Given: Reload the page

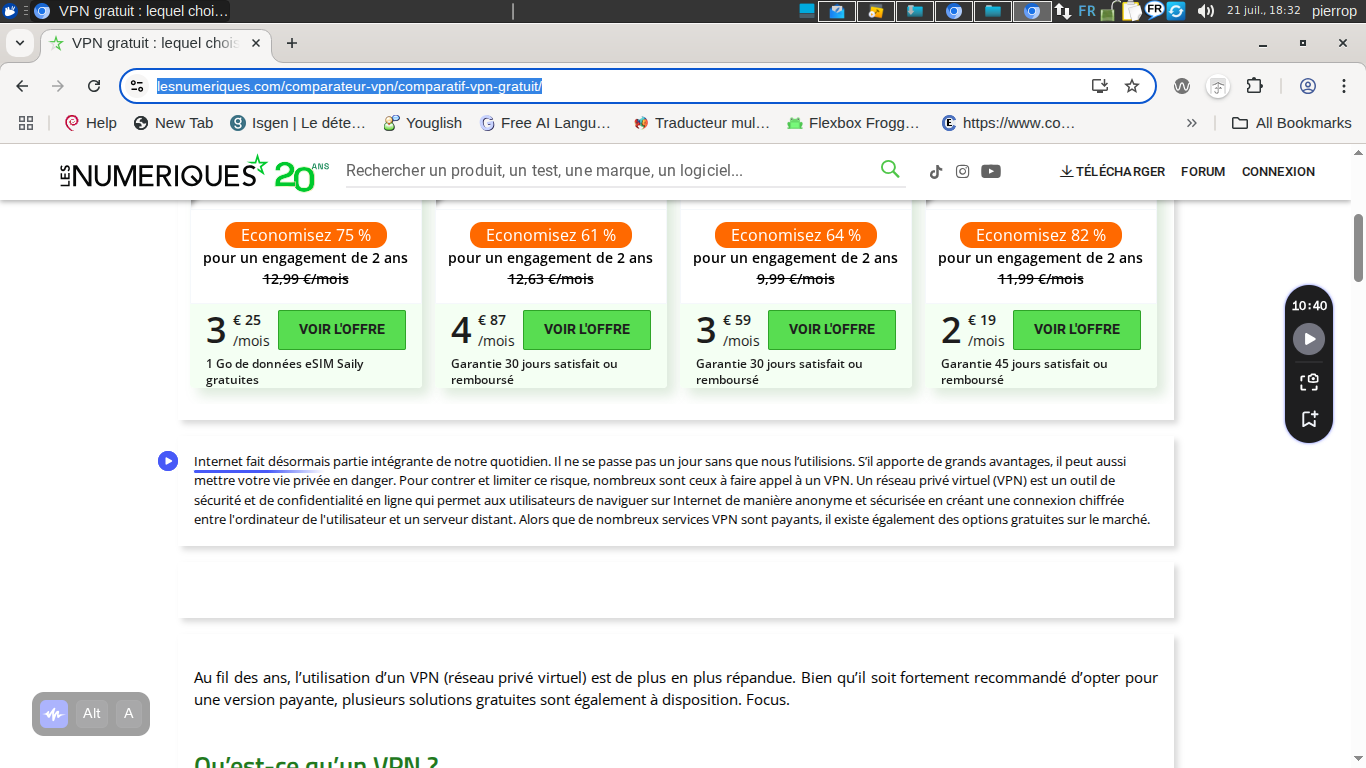Looking at the screenshot, I should click(x=94, y=86).
